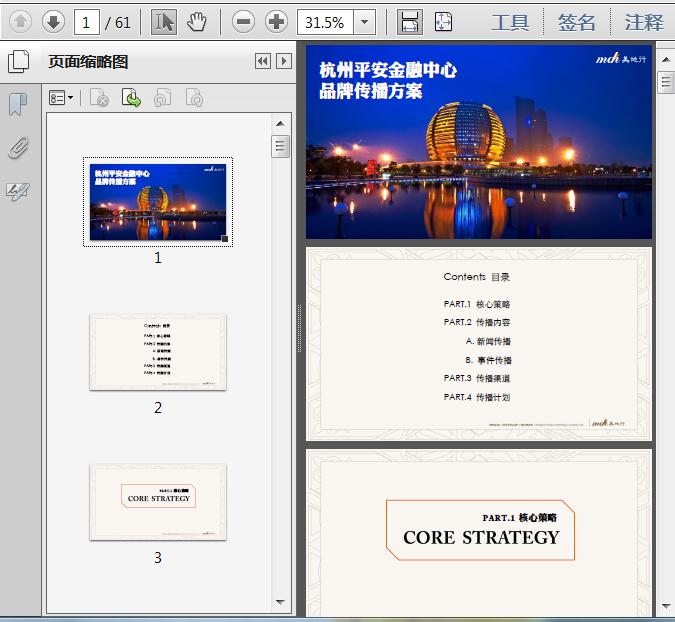Click the document scrollbar handle
This screenshot has width=675, height=622.
tap(666, 82)
